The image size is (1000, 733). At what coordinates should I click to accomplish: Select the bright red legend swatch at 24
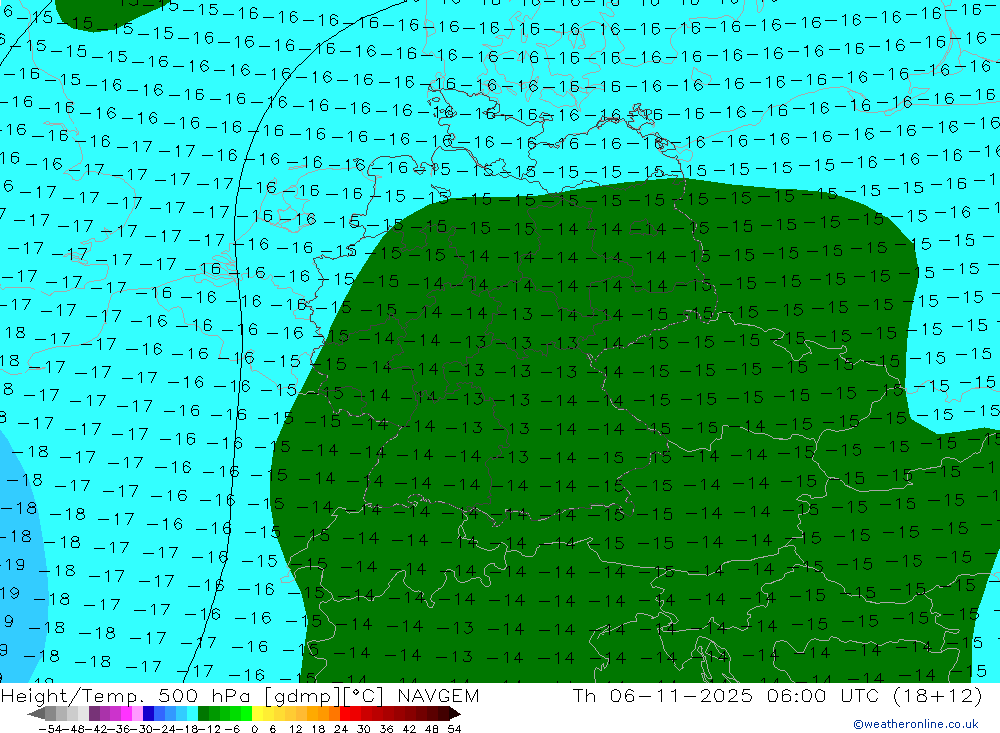point(345,713)
